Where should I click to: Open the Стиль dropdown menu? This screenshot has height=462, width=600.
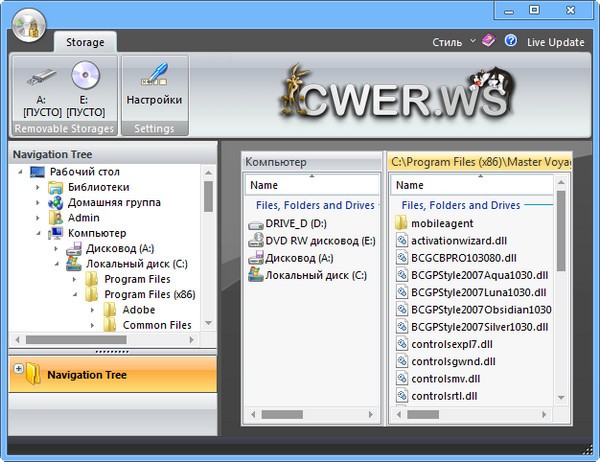(x=452, y=43)
